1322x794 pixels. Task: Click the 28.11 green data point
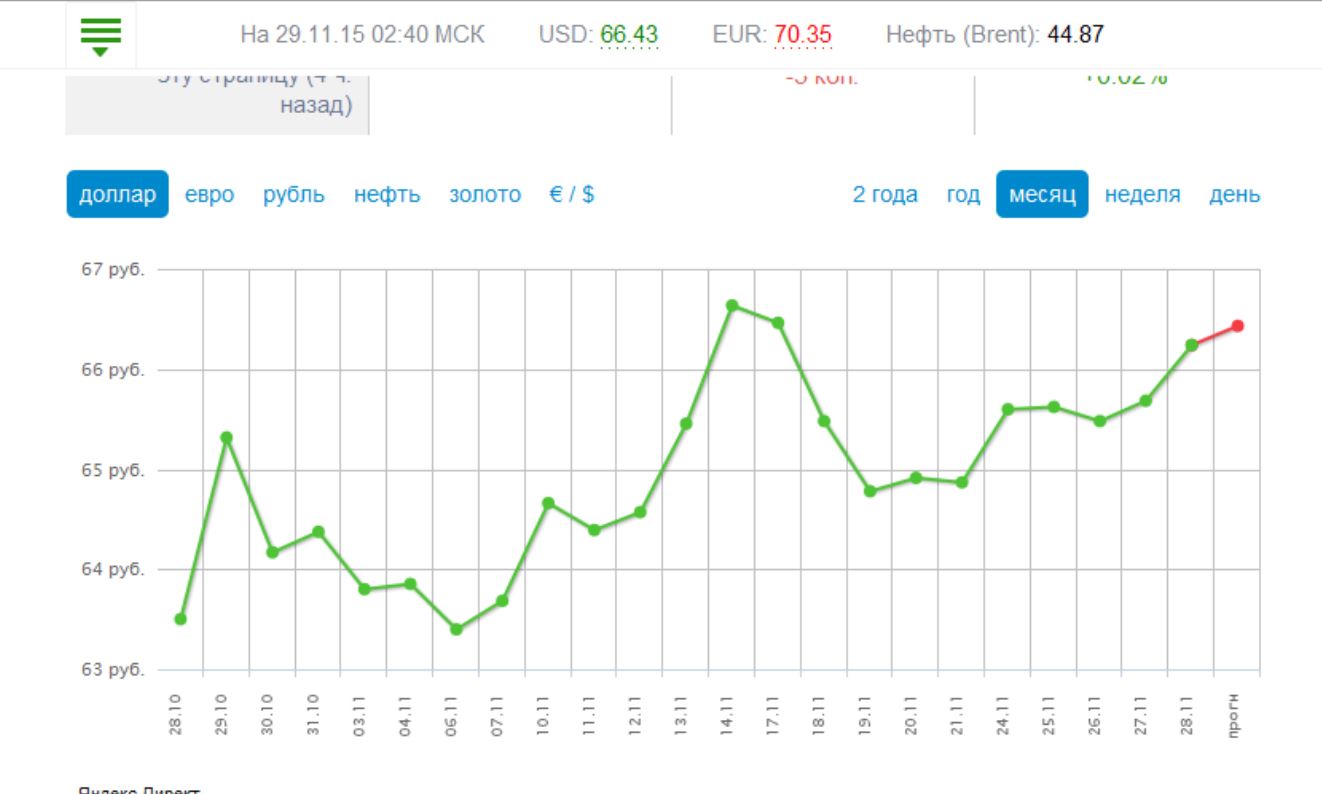click(1191, 345)
